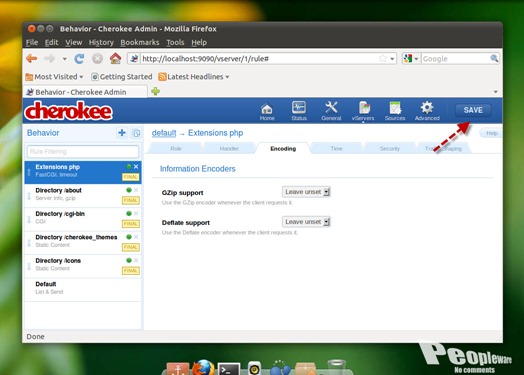The image size is (524, 375).
Task: Open the Sources section icon
Action: coord(395,111)
